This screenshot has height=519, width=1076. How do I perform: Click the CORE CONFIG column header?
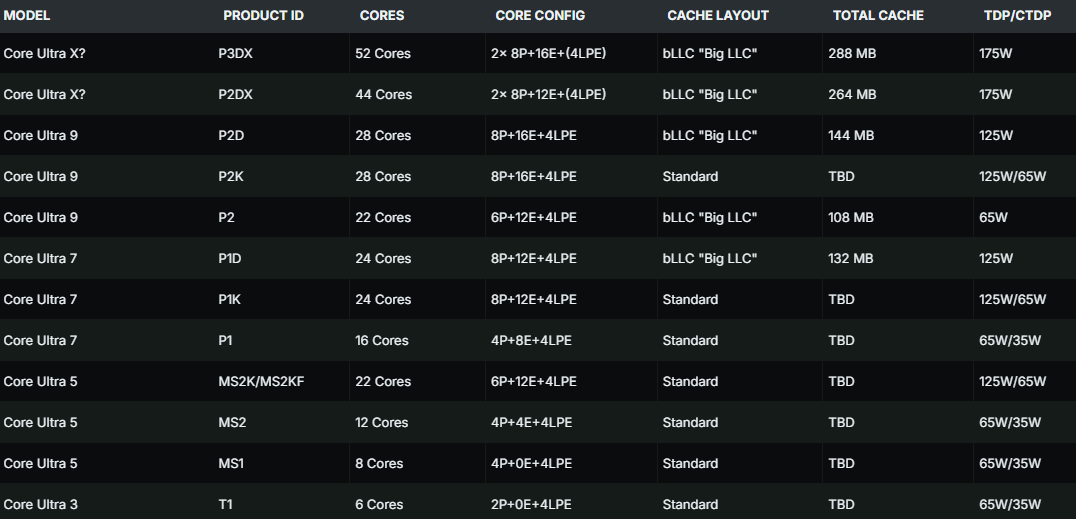point(540,16)
